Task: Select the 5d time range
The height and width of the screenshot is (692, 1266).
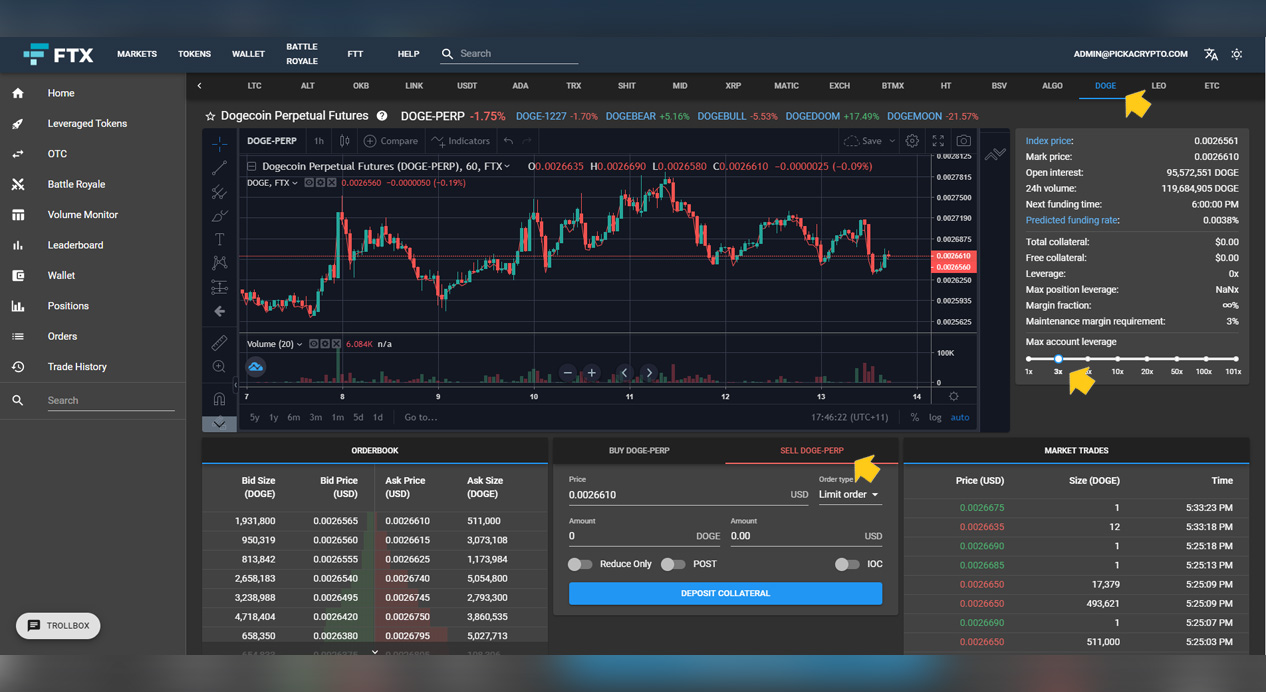Action: click(x=358, y=417)
